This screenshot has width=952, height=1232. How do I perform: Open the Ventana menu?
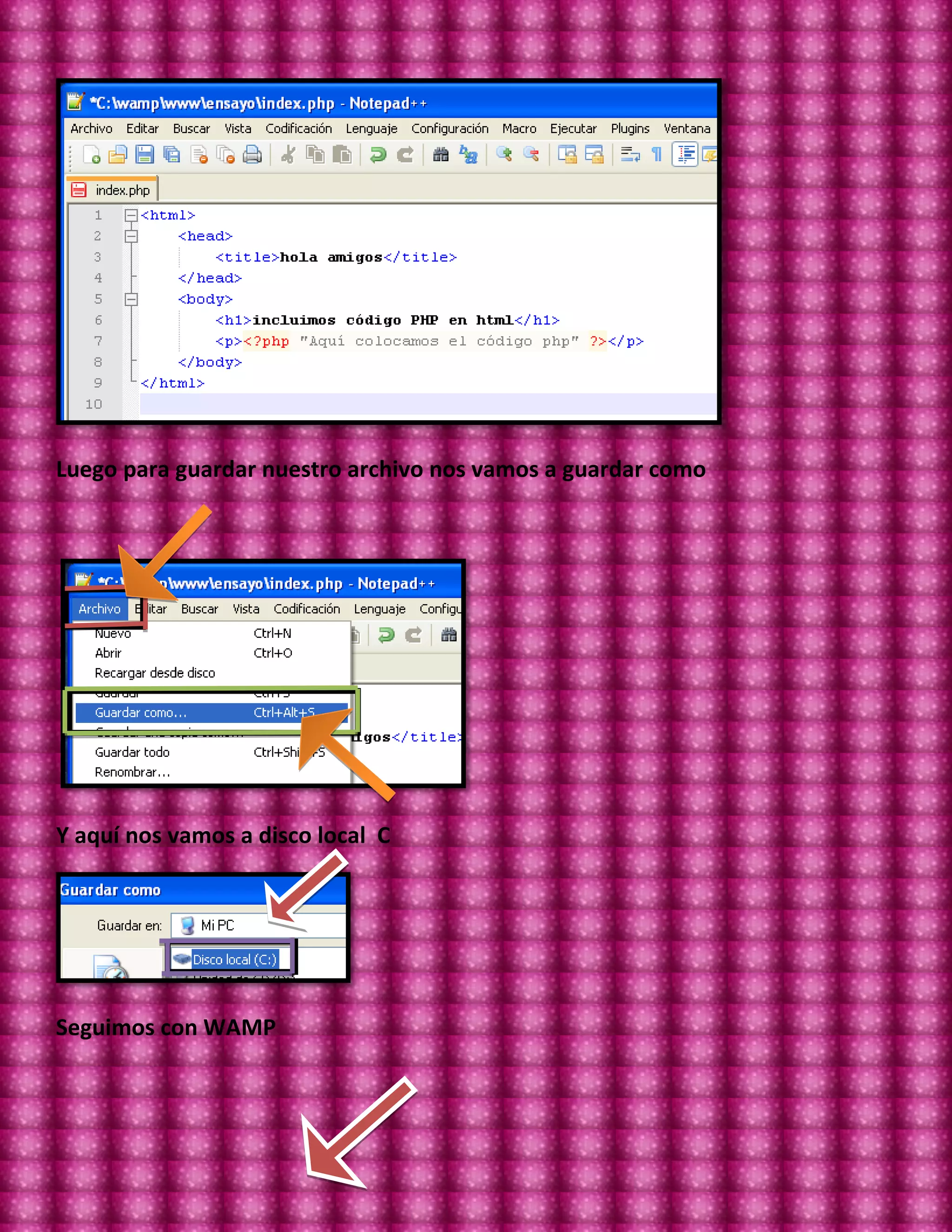click(687, 129)
